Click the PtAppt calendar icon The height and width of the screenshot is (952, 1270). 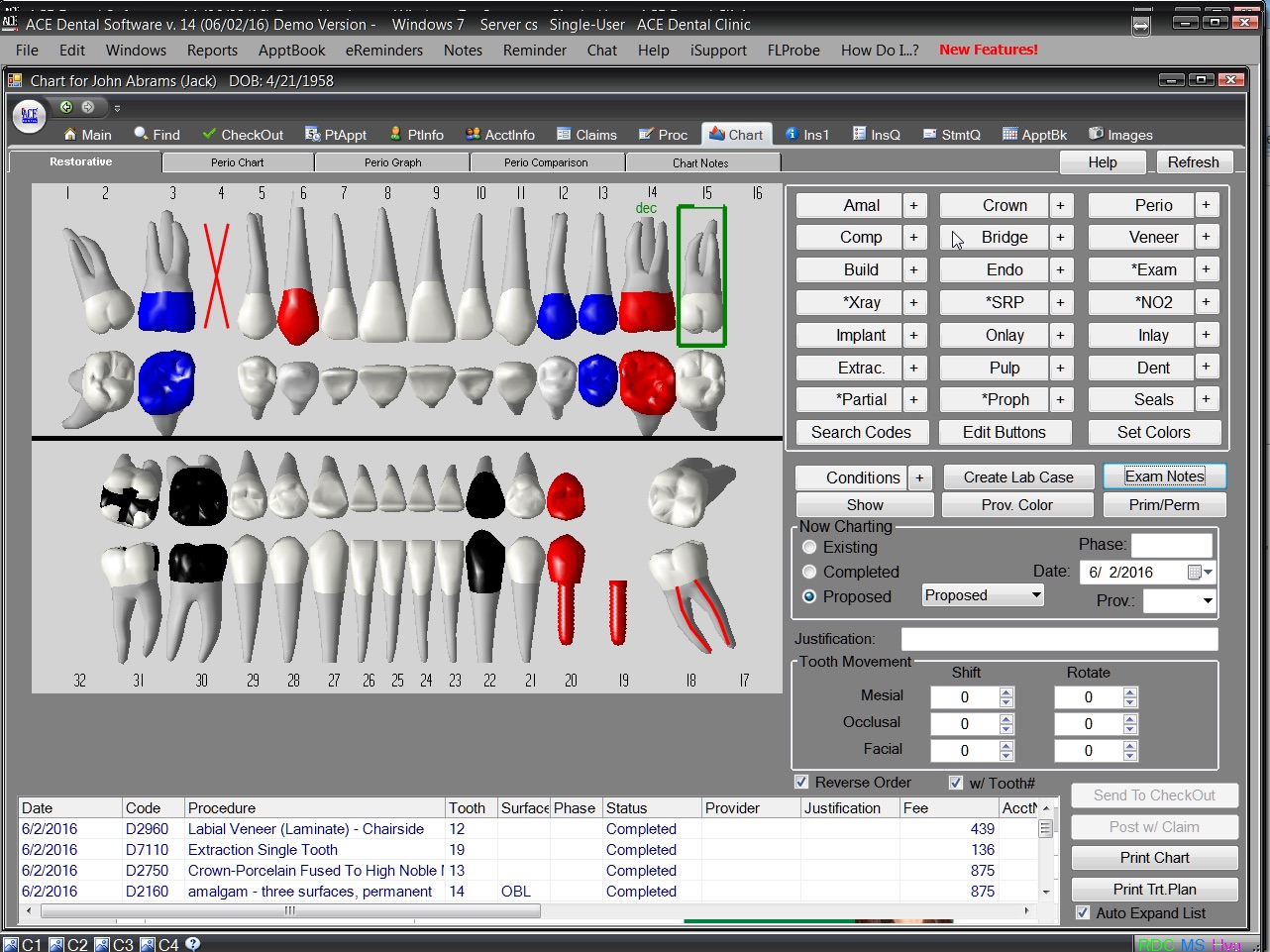point(312,135)
